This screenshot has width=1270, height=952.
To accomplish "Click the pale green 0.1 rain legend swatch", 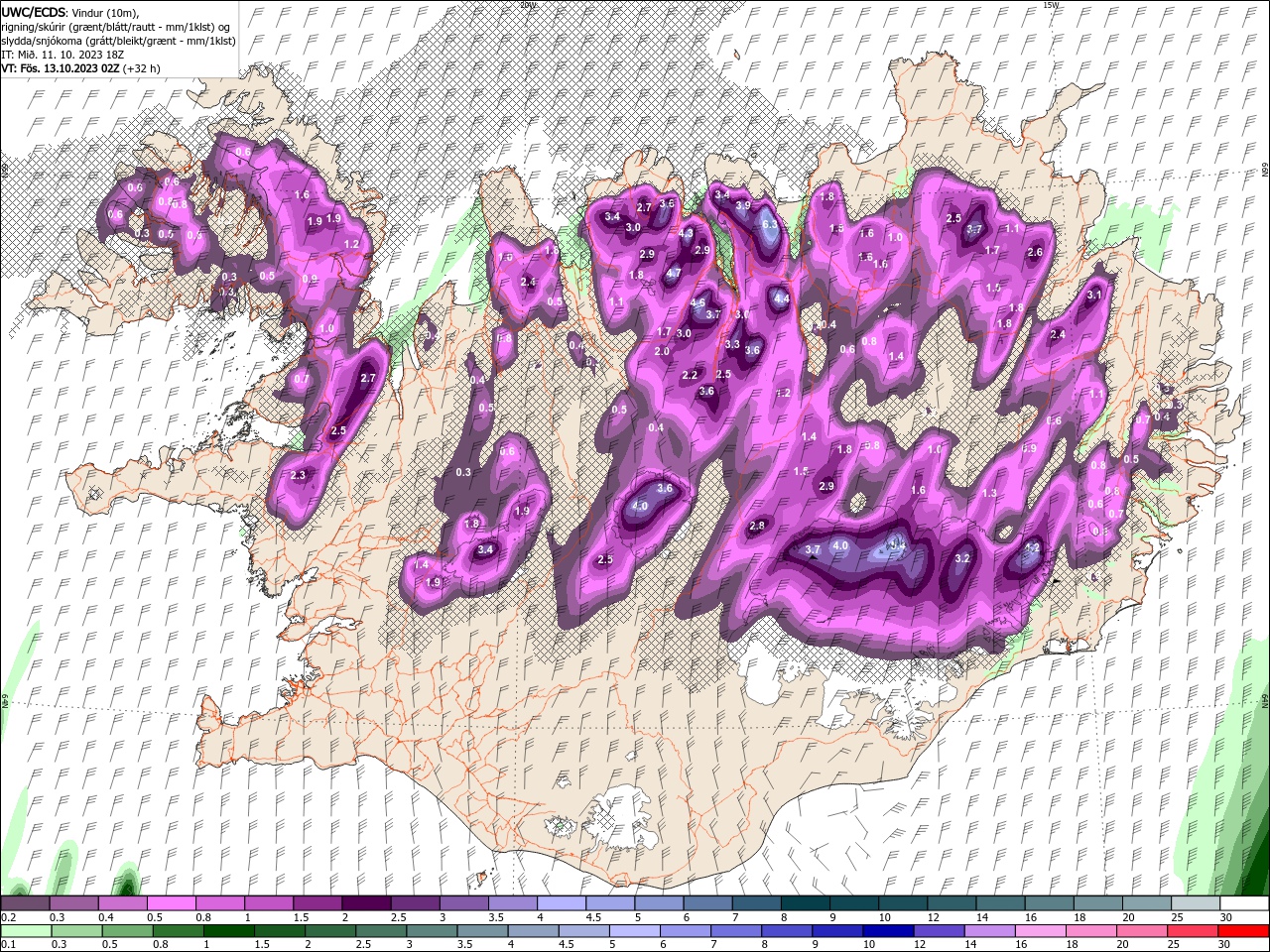I will coord(26,931).
